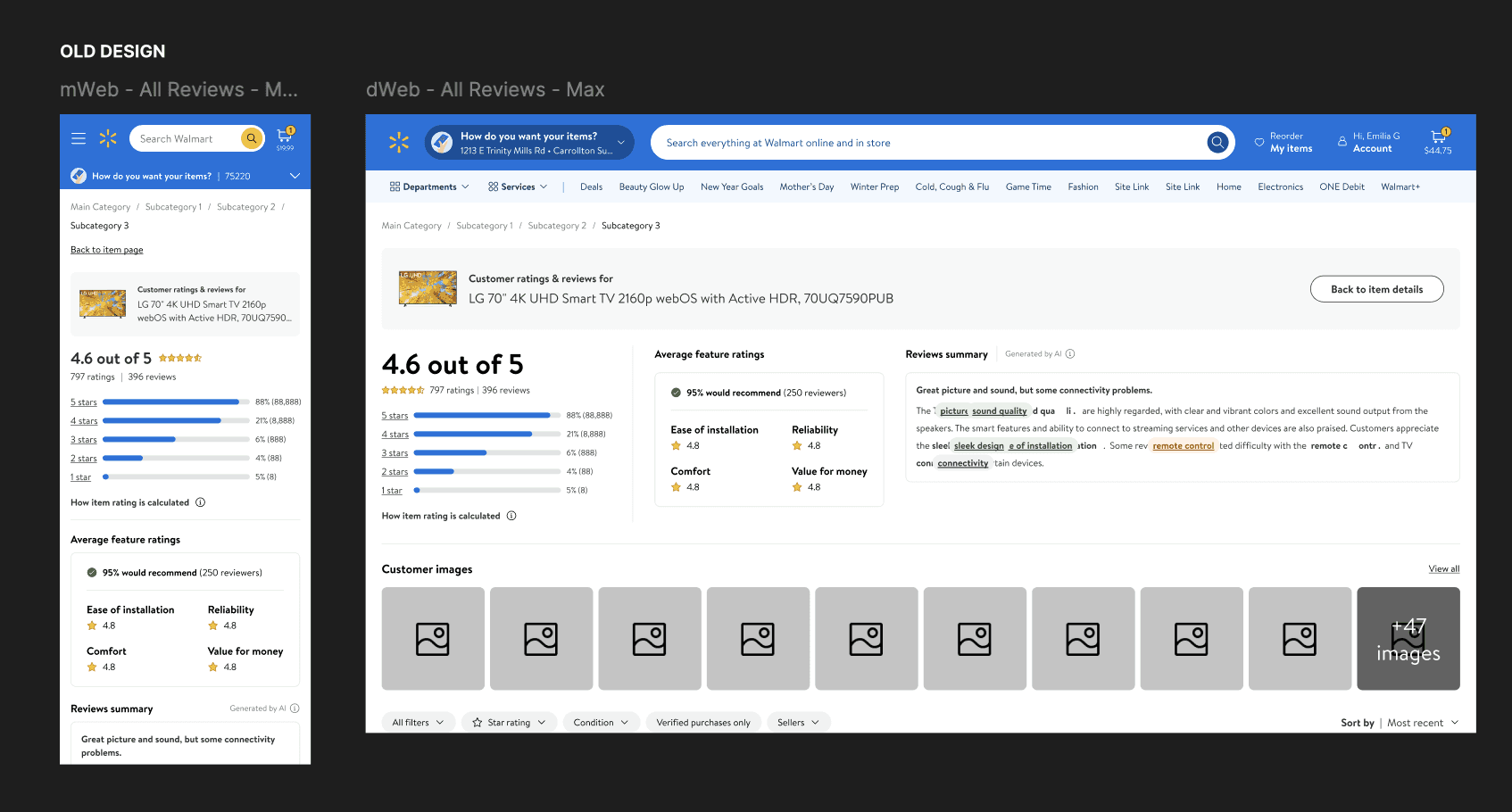Click info icon beside mWeb 'How item rating is calculated'
The image size is (1512, 812).
(201, 502)
